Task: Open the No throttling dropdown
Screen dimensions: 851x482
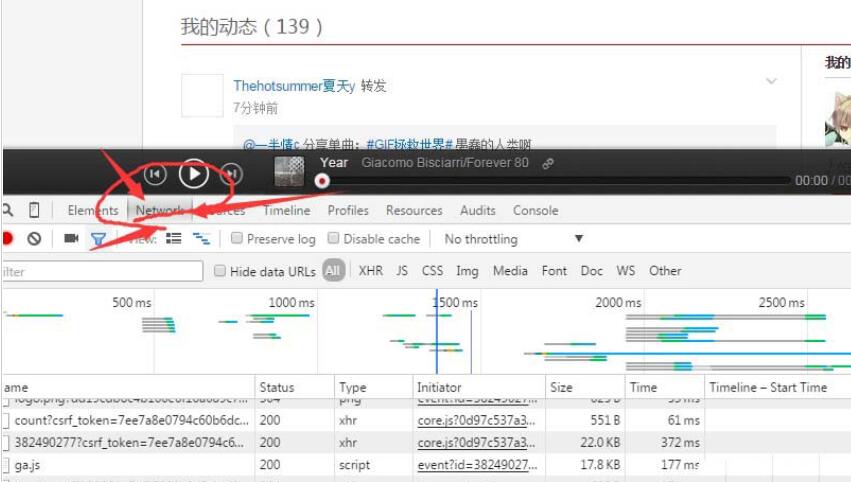Action: tap(513, 239)
